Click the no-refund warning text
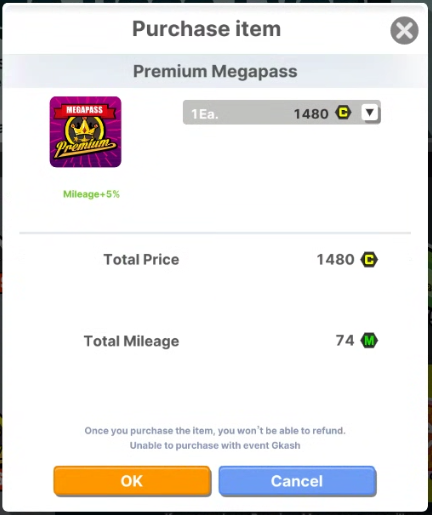The height and width of the screenshot is (515, 432). (x=215, y=431)
